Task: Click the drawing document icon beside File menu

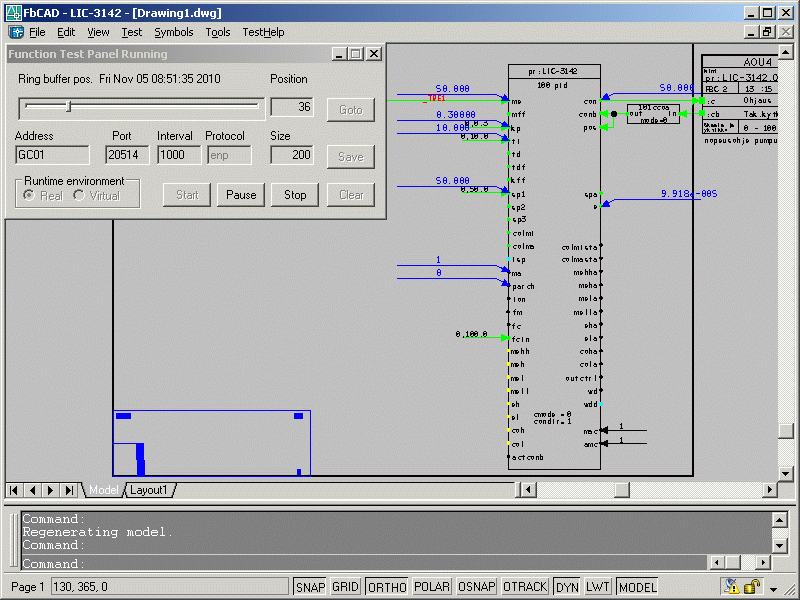Action: (x=16, y=32)
